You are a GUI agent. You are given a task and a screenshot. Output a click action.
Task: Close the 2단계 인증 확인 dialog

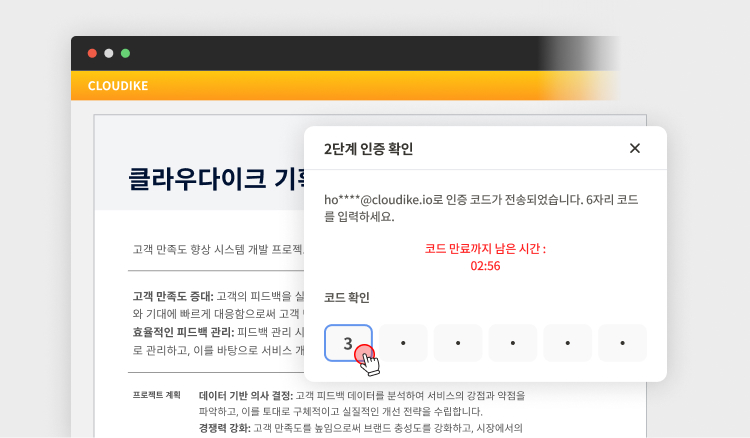(x=634, y=149)
